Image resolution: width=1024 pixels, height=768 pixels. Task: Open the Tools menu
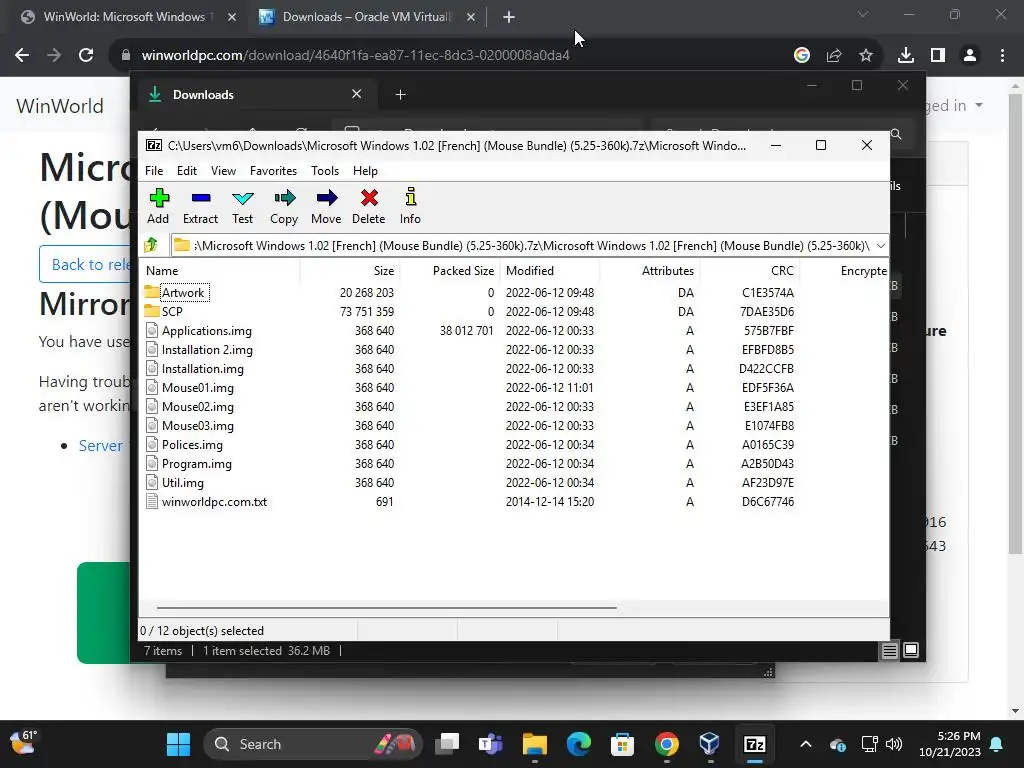click(x=325, y=170)
